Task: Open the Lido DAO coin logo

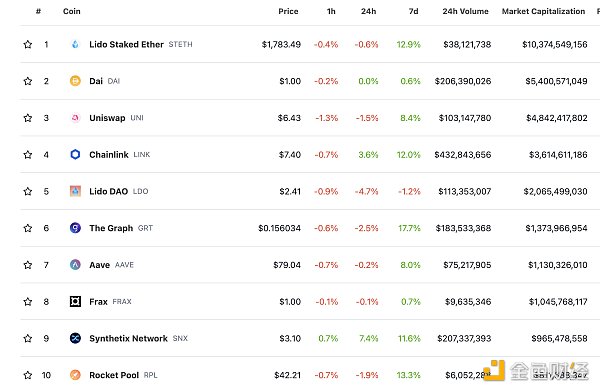Action: coord(75,191)
